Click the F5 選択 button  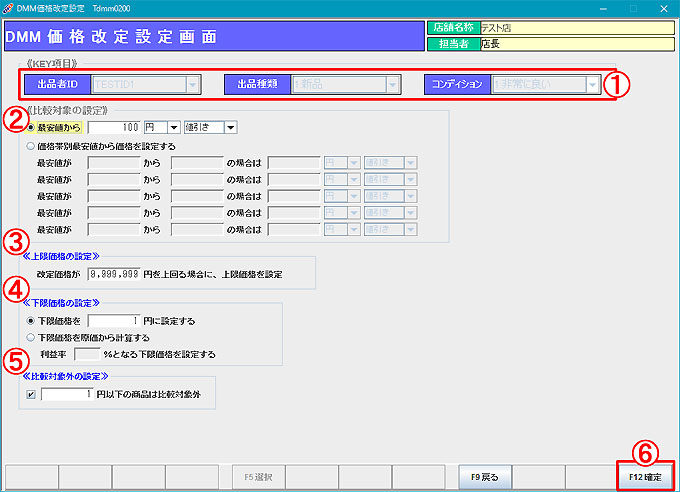[x=258, y=476]
